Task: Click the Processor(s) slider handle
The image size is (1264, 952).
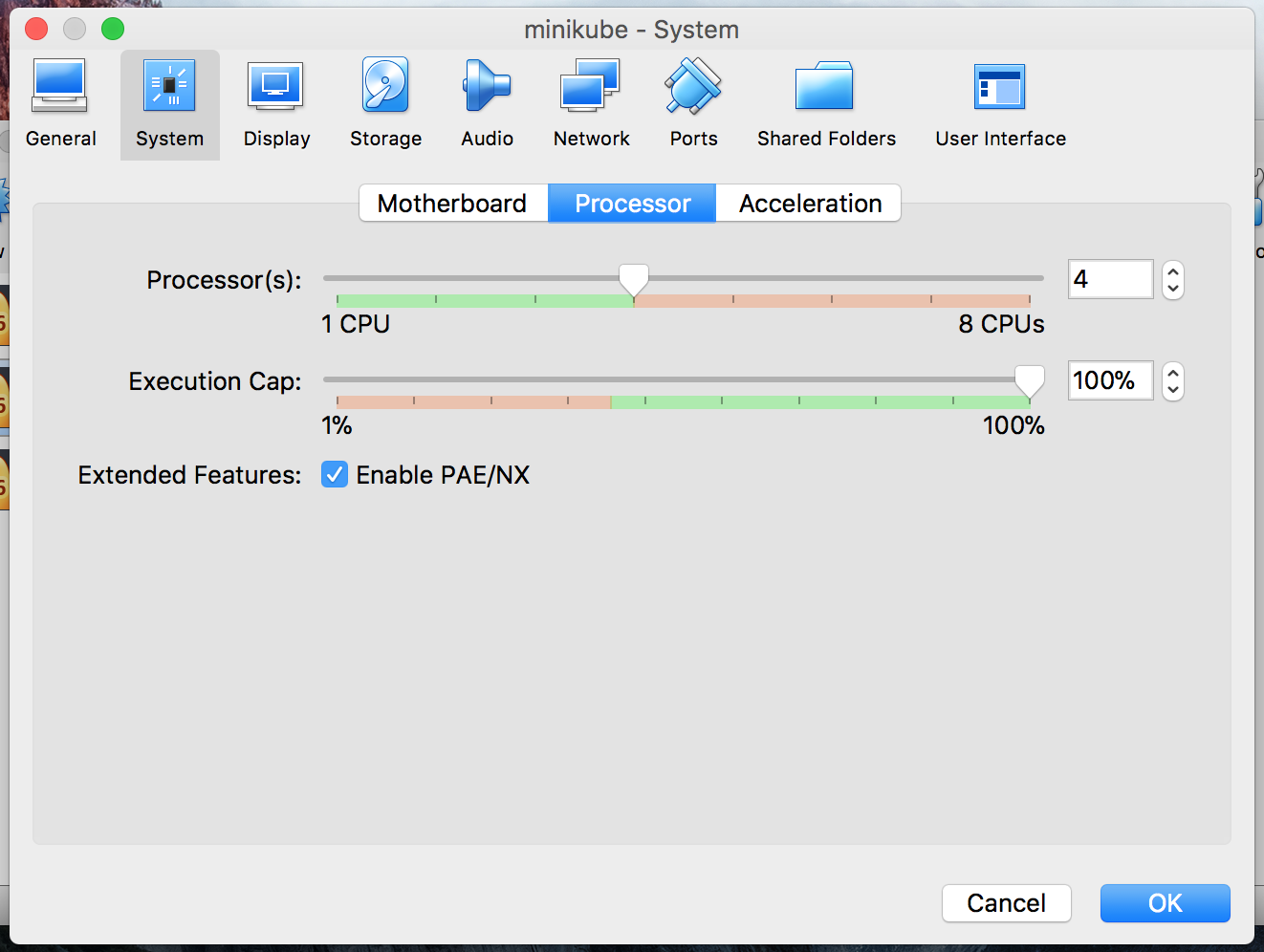Action: click(x=633, y=279)
